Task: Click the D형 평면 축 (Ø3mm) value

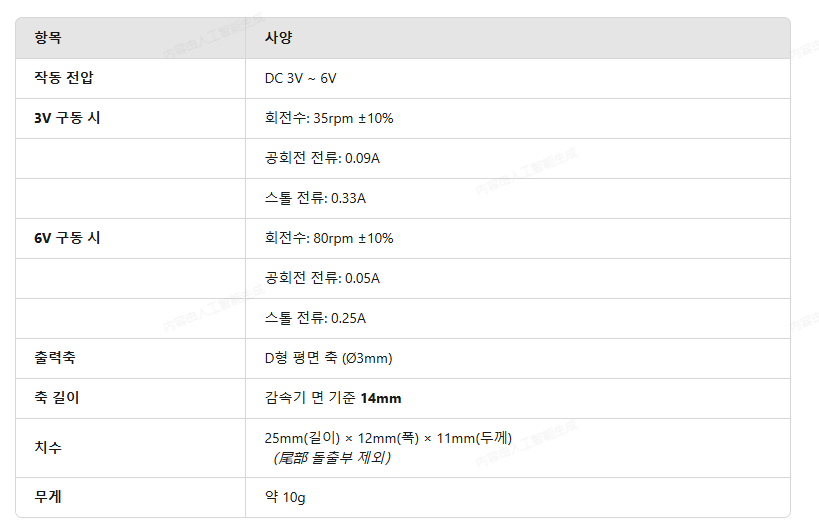Action: (329, 358)
